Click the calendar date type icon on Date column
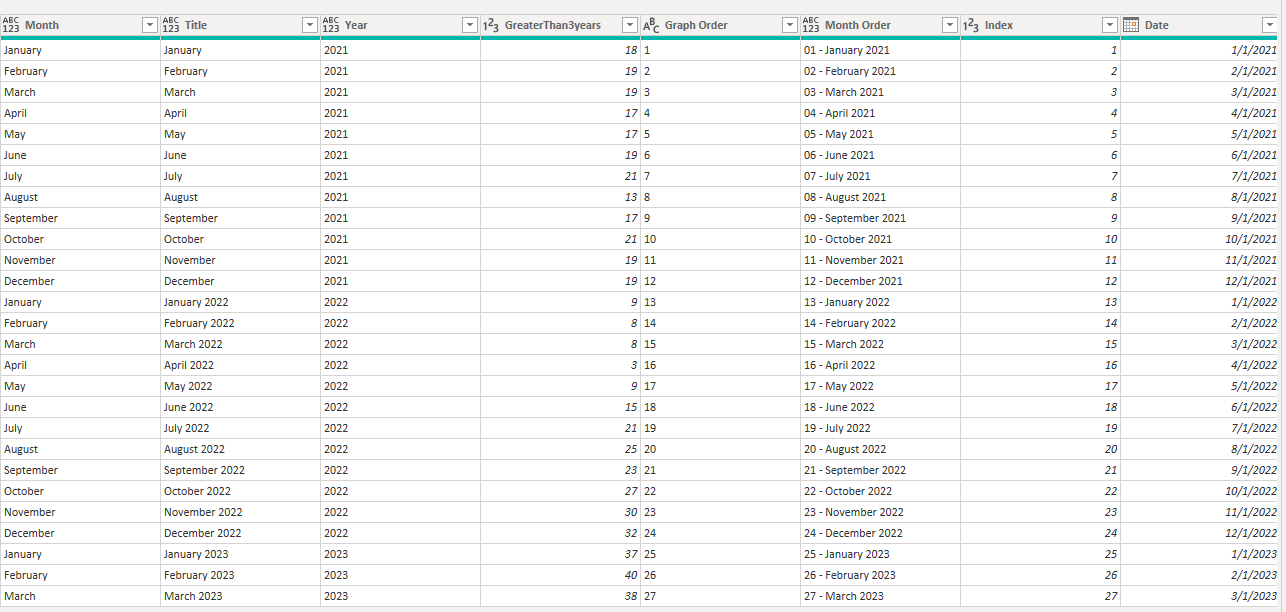Image resolution: width=1286 pixels, height=612 pixels. click(x=1131, y=25)
